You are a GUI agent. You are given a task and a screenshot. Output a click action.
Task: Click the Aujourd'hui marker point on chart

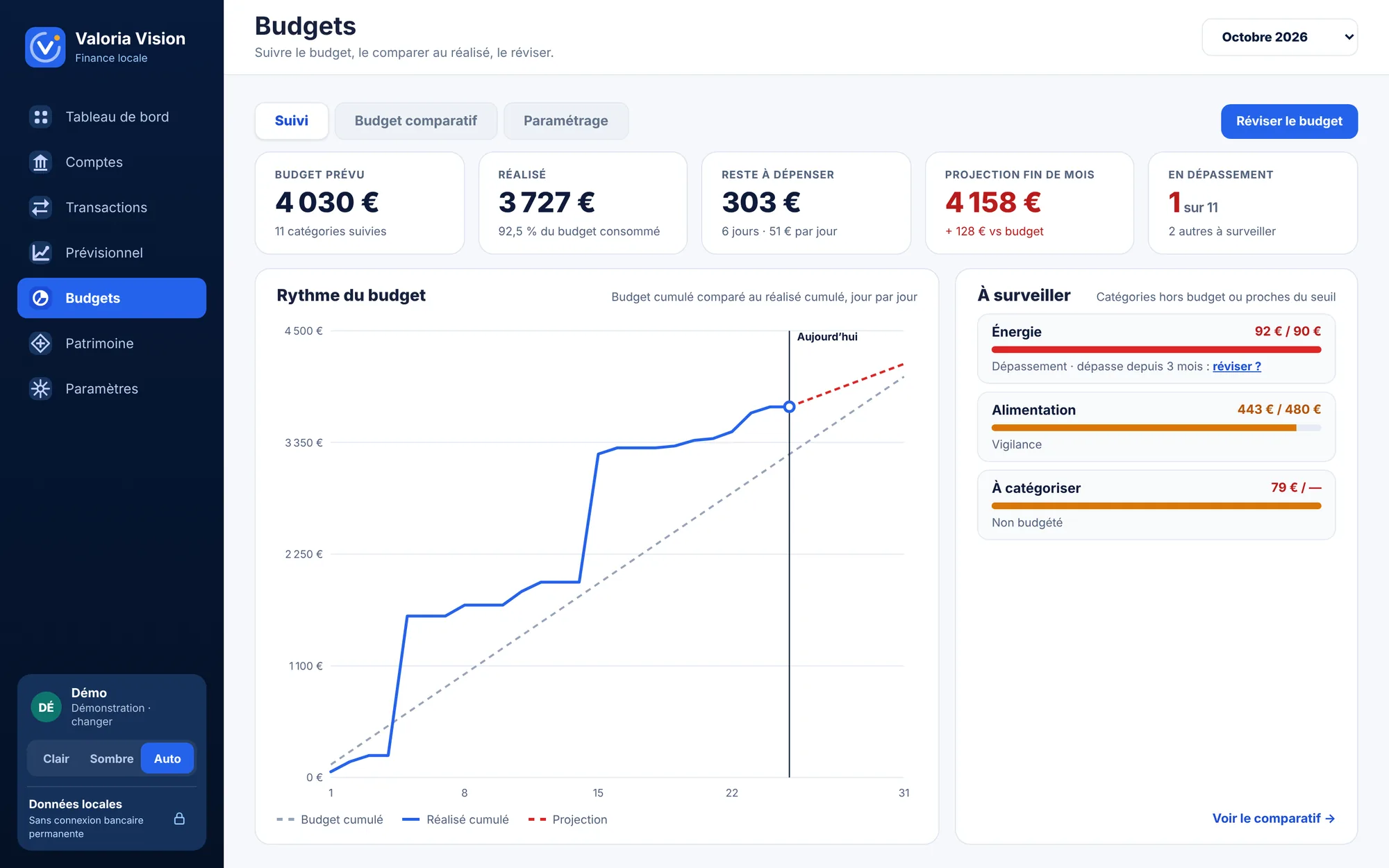pos(789,407)
